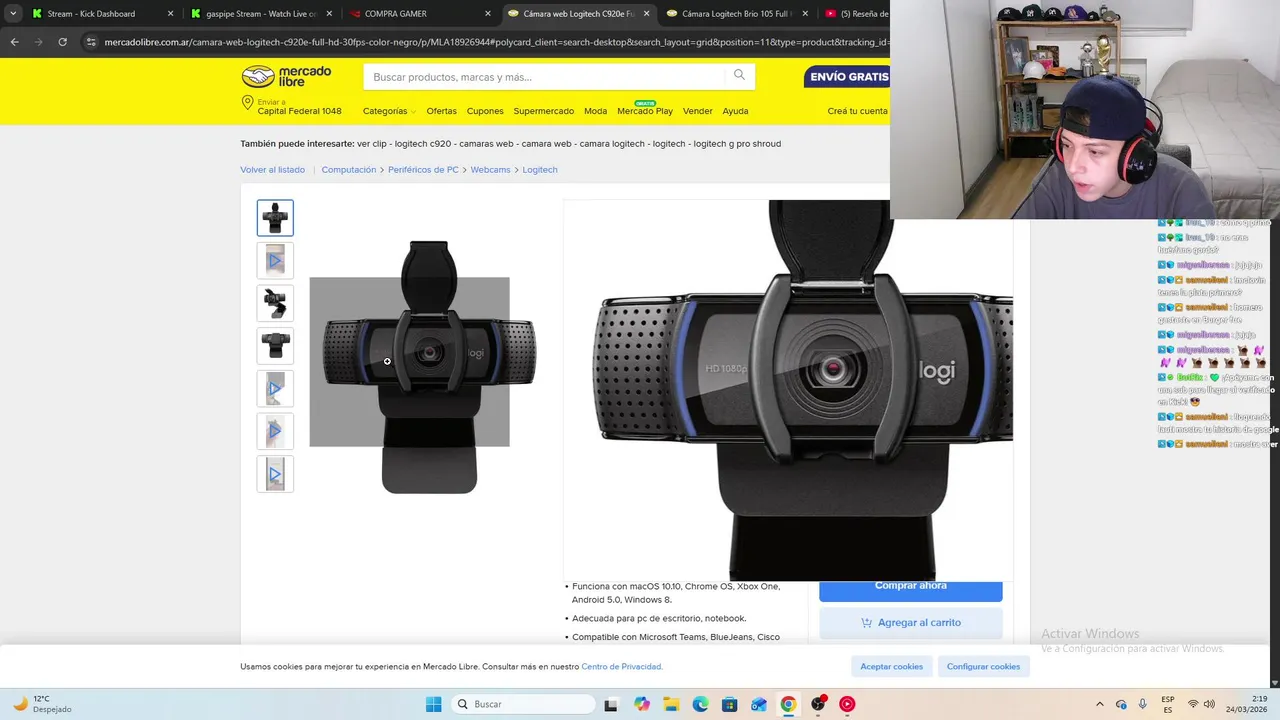Click the Creá tu cuenta link
This screenshot has width=1280, height=720.
coord(857,111)
